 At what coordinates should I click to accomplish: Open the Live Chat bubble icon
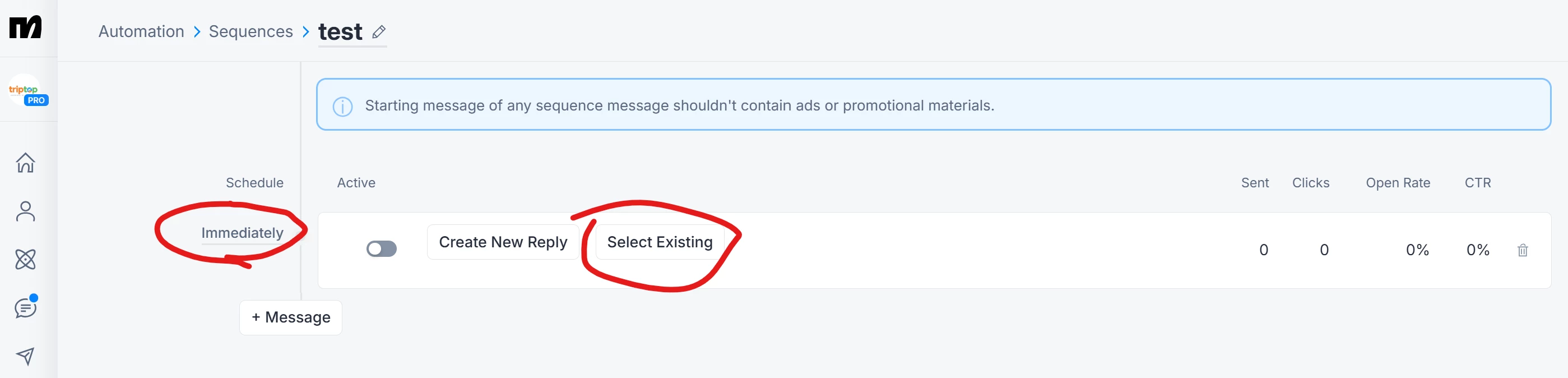26,307
